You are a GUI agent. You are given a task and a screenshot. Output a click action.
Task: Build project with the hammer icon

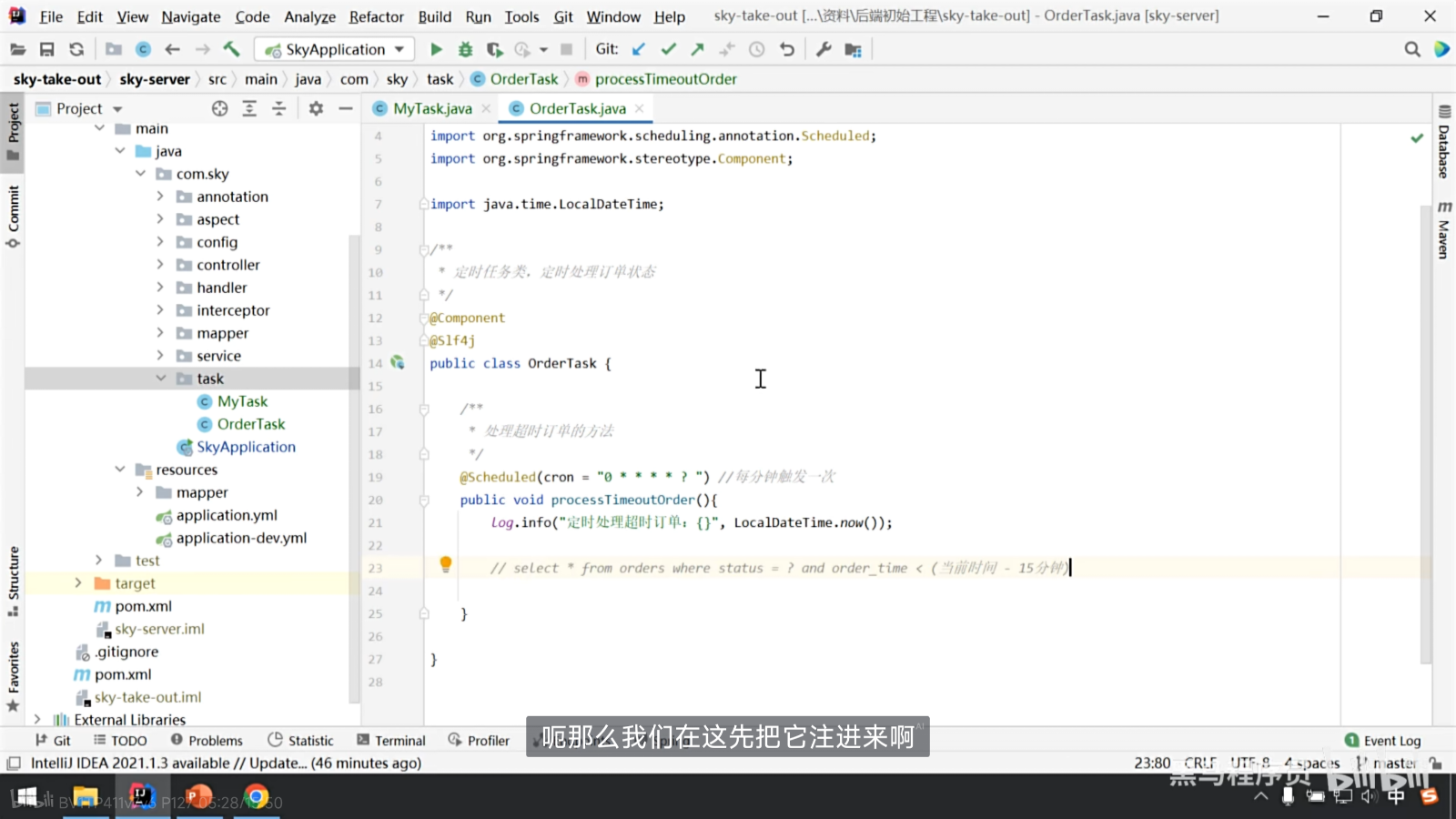tap(231, 49)
